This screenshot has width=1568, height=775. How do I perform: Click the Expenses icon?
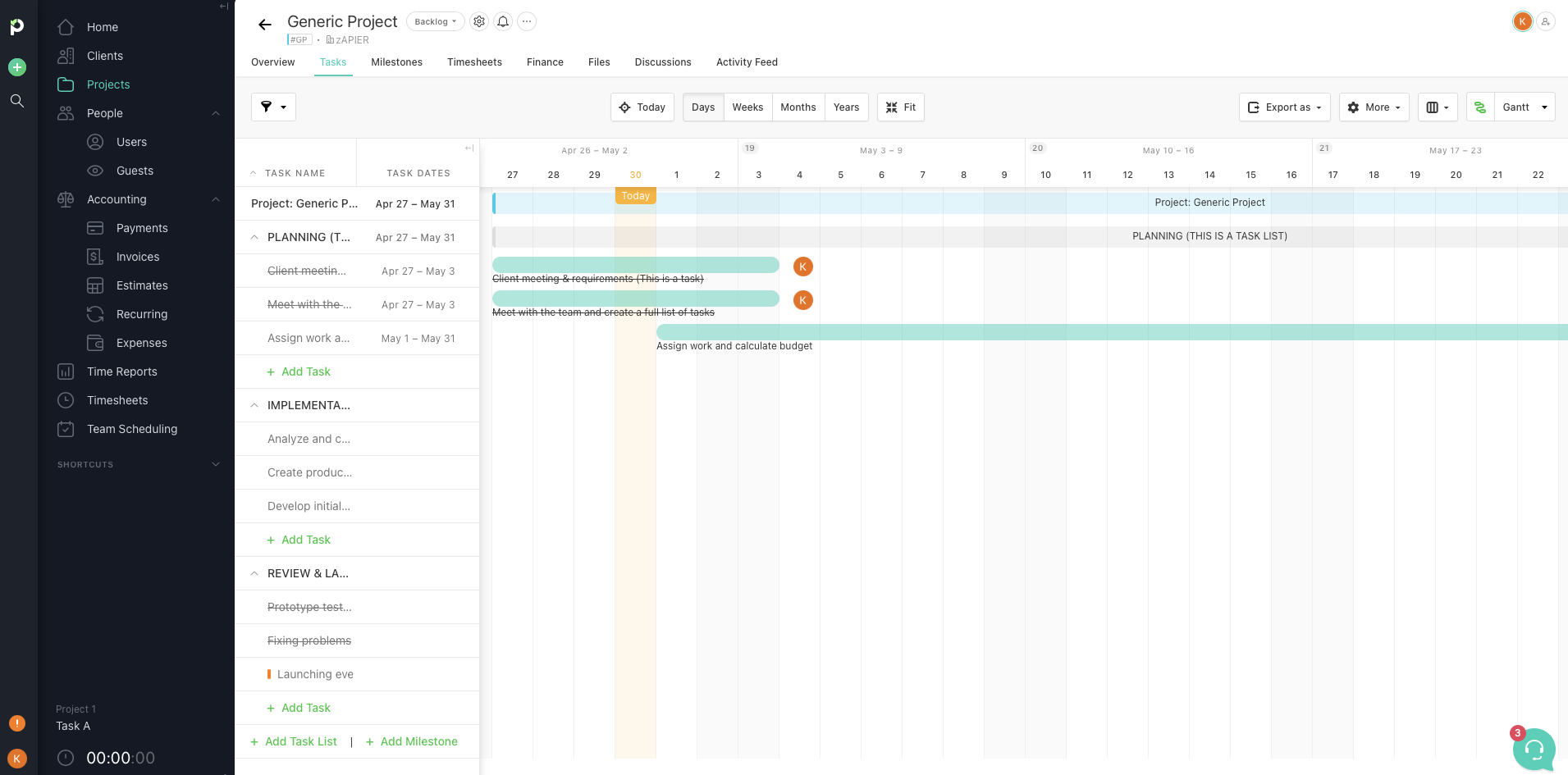(95, 343)
